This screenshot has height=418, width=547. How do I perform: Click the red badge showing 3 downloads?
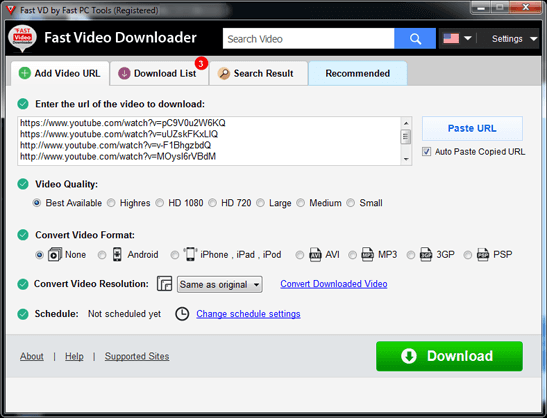coord(201,64)
